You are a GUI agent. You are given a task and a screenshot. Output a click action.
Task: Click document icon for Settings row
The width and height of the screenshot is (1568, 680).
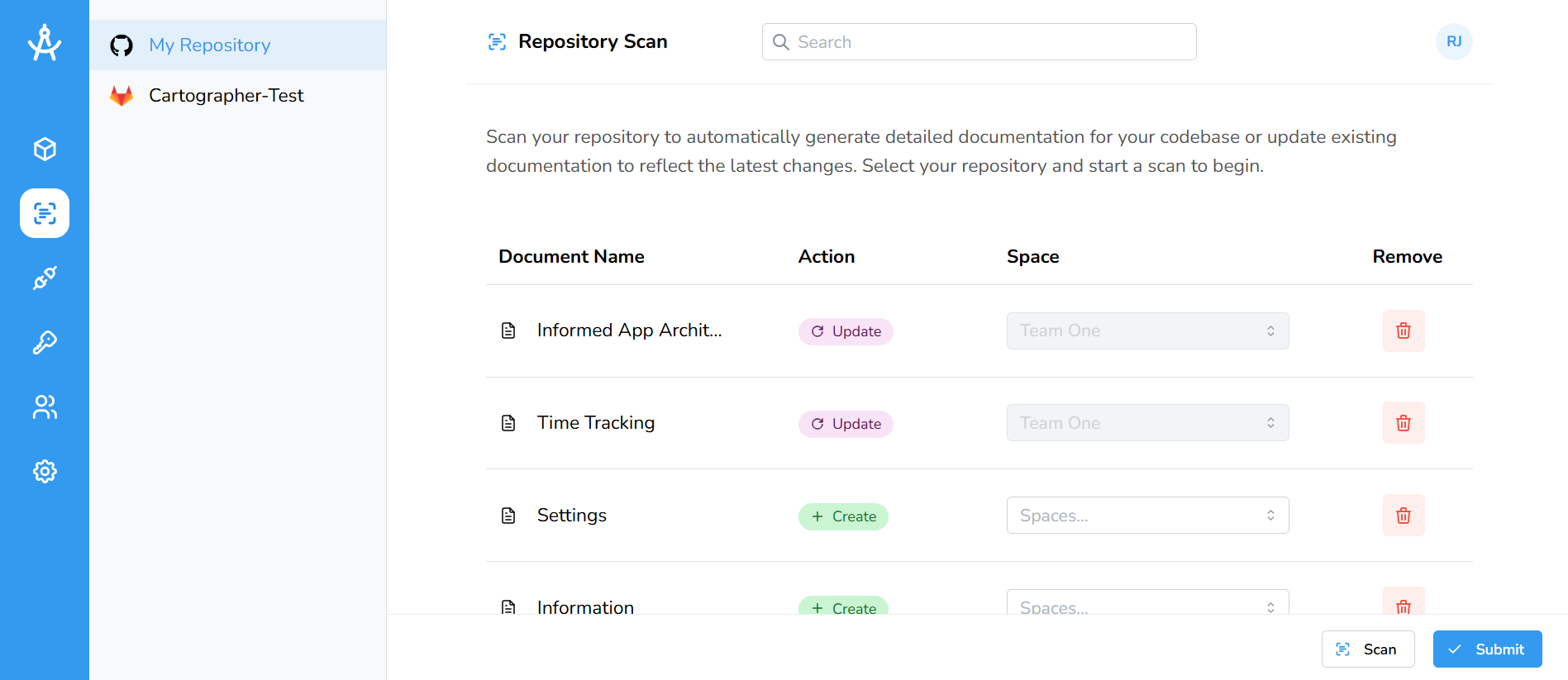[508, 516]
